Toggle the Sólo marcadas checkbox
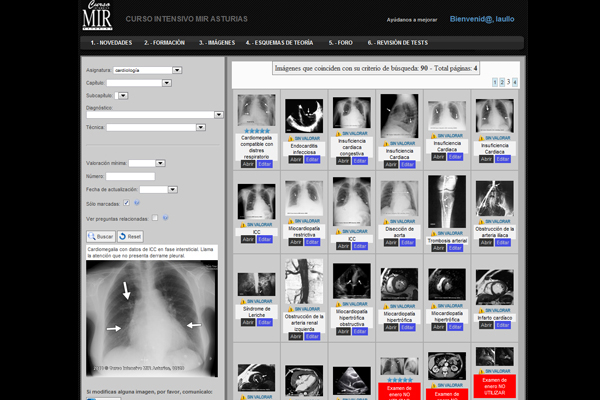Viewport: 600px width, 400px height. pos(126,203)
